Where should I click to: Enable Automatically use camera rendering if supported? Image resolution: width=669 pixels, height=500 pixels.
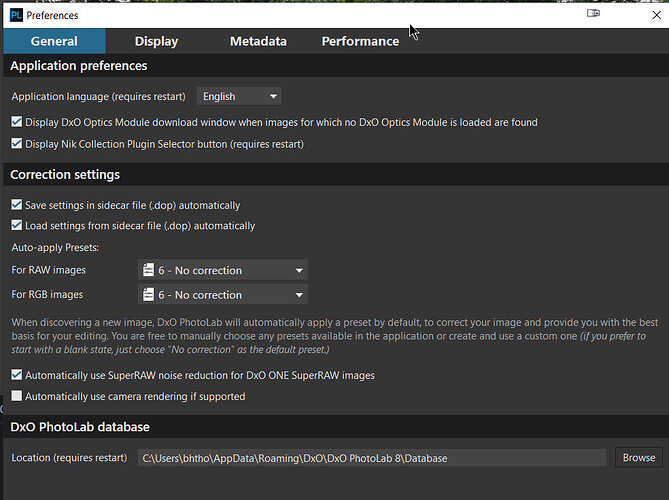tap(17, 396)
